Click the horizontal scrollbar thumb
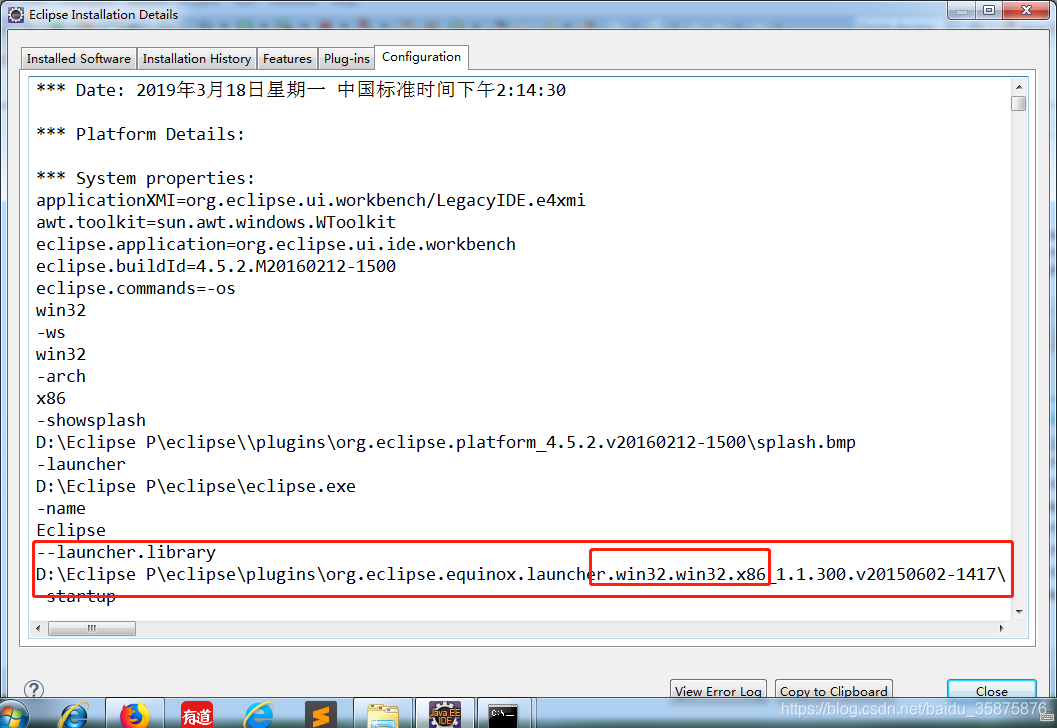The image size is (1057, 728). (x=92, y=628)
